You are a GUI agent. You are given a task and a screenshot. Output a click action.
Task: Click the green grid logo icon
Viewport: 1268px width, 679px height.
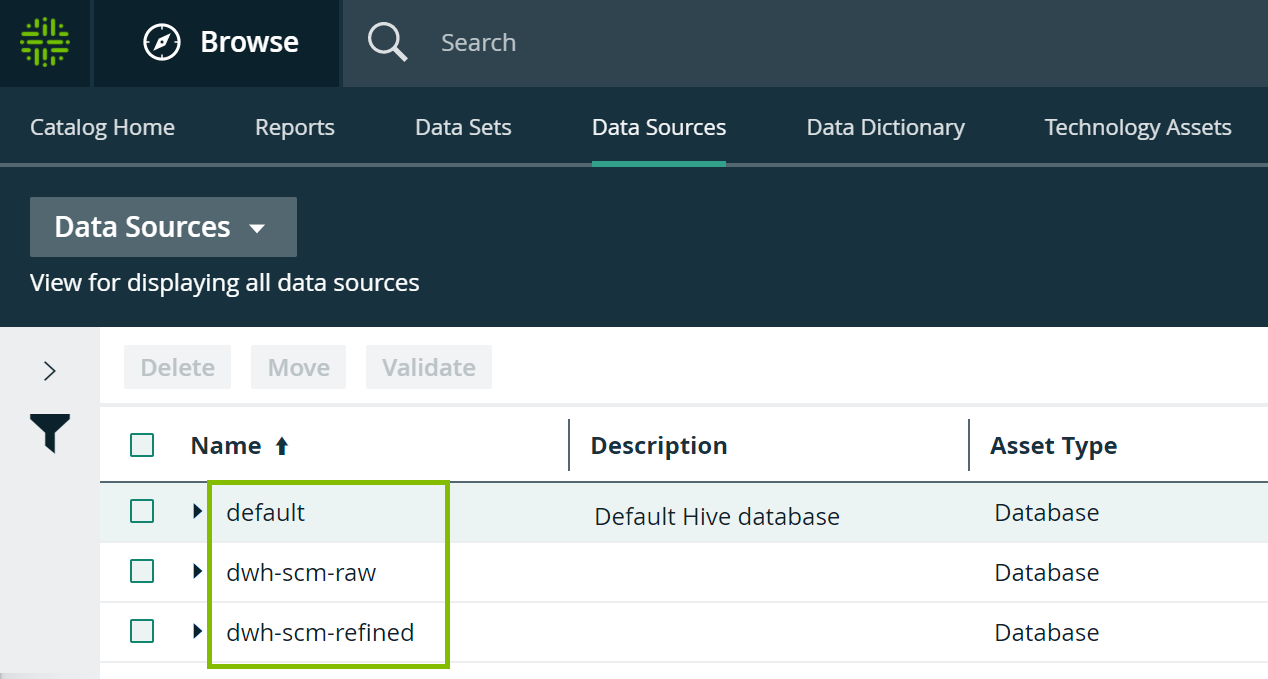(x=45, y=43)
